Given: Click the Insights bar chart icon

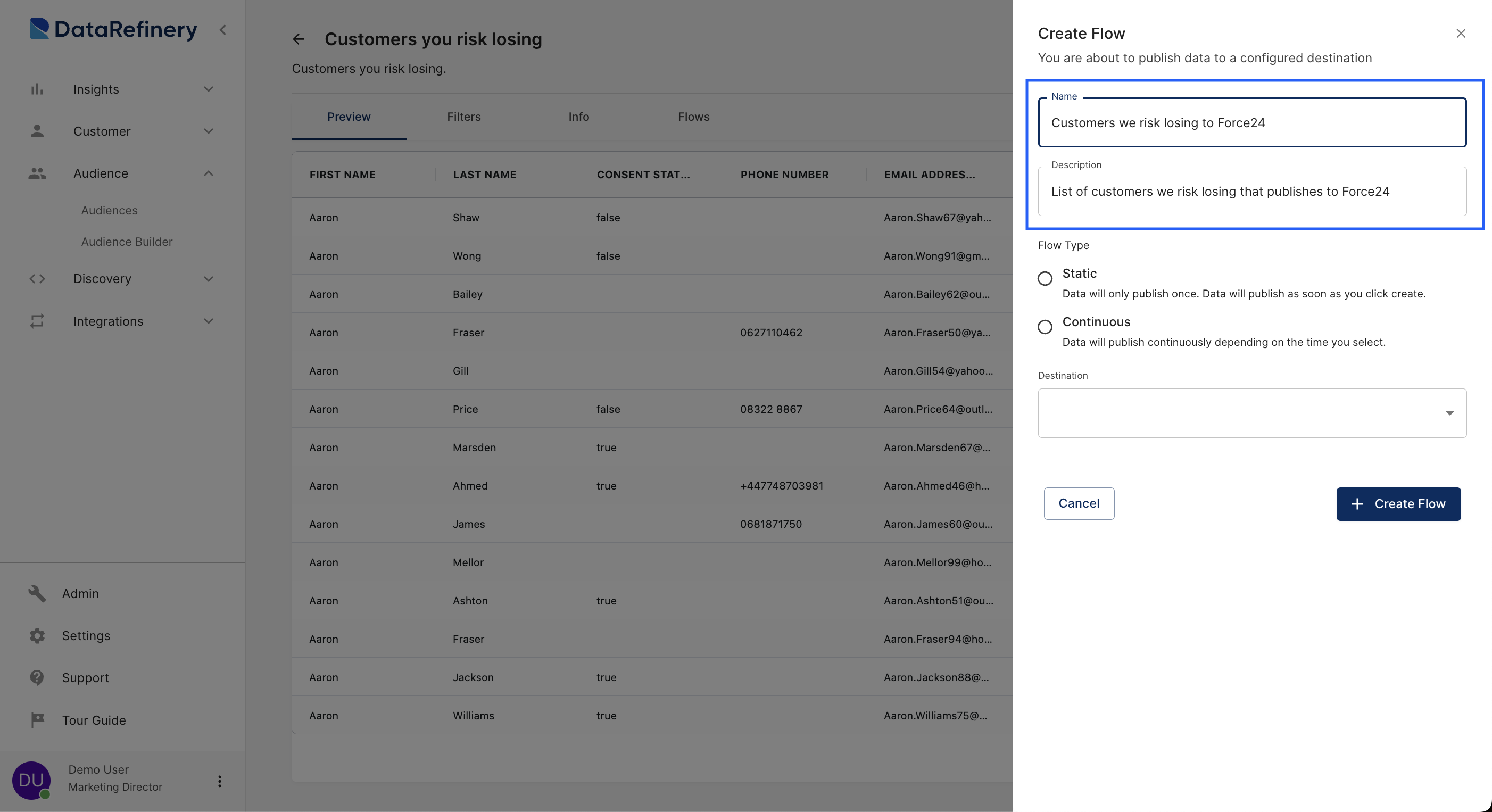Looking at the screenshot, I should (37, 89).
